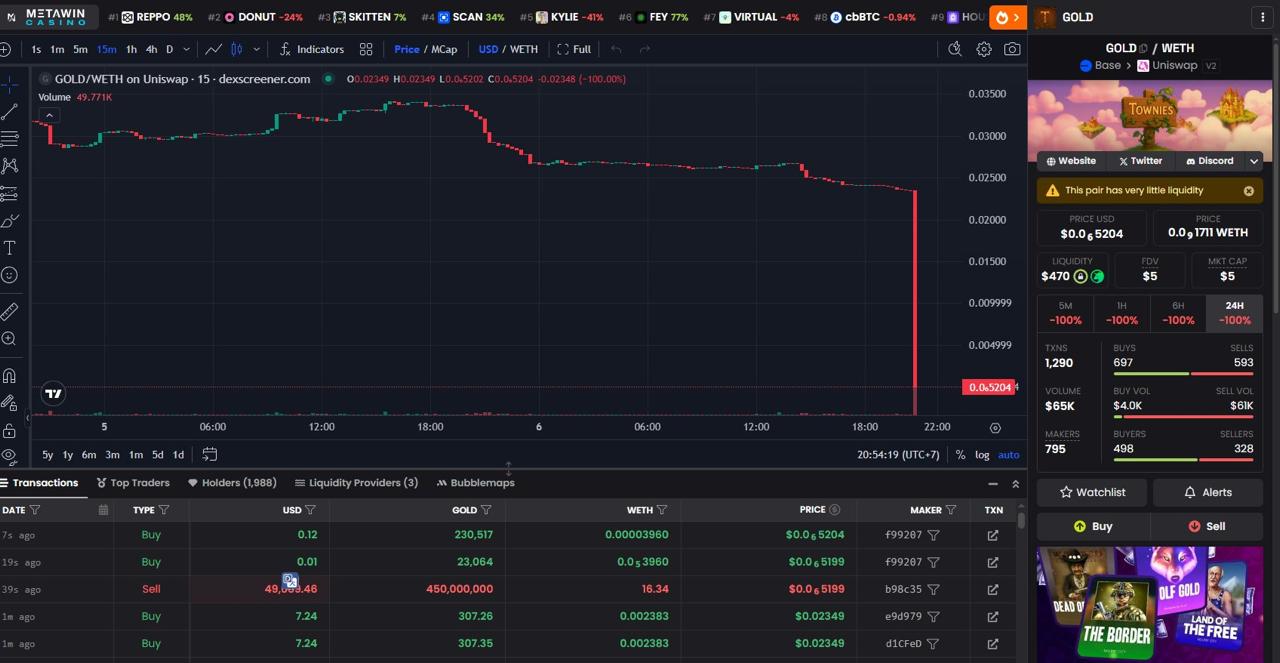Switch chart from Price to MCap
1280x663 pixels.
pos(444,49)
